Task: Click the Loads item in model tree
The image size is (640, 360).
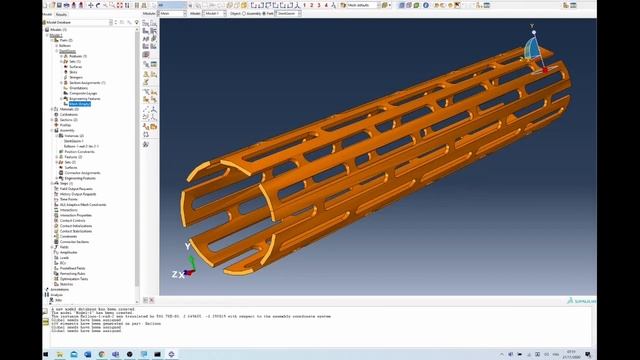Action: pos(64,258)
